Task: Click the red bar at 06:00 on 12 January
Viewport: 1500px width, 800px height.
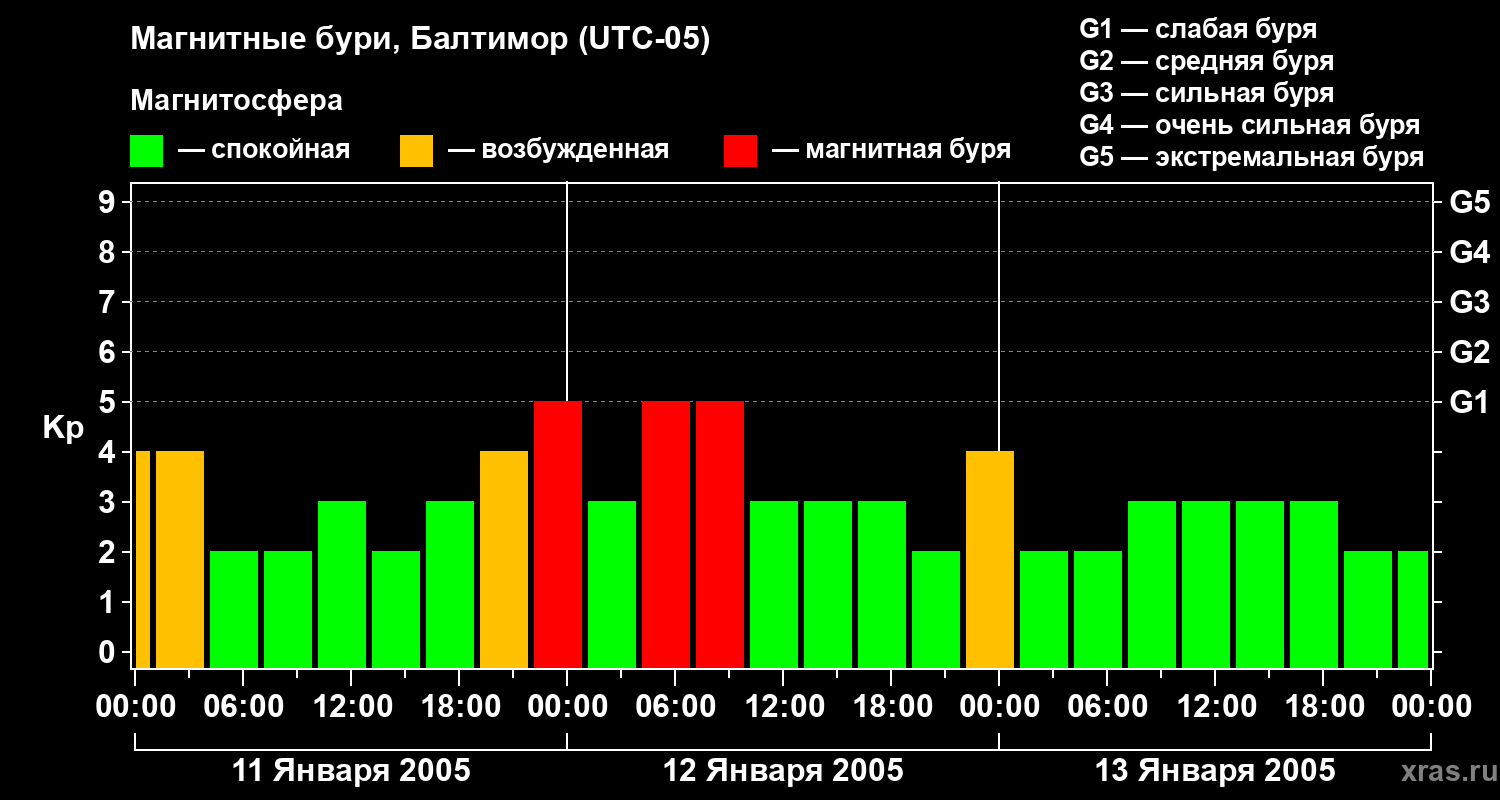Action: coord(666,534)
